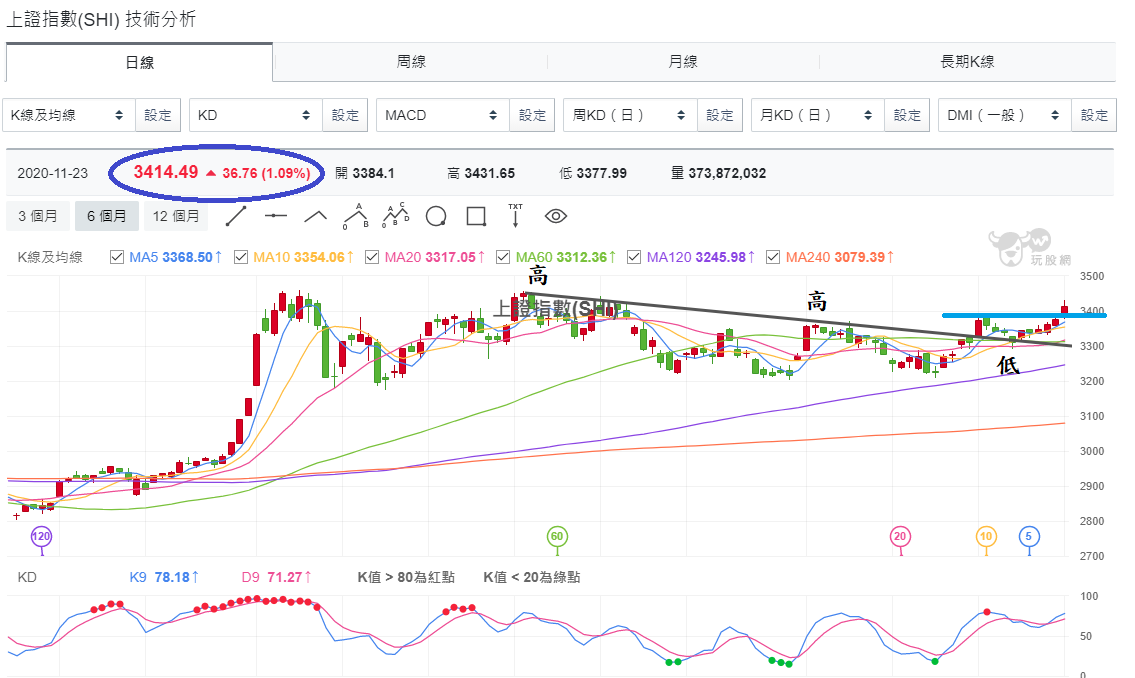
Task: Click the orange 10 MA marker
Action: coord(986,537)
